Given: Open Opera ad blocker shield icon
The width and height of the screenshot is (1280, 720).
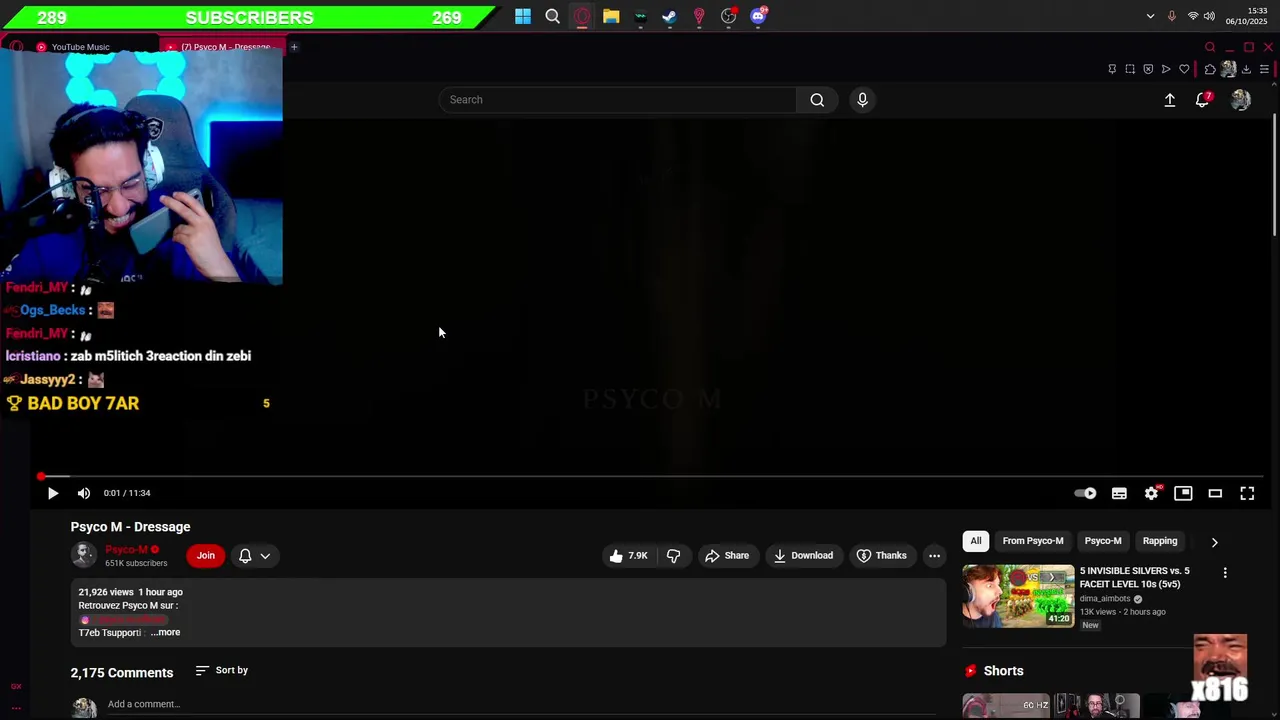Looking at the screenshot, I should coord(1148,69).
